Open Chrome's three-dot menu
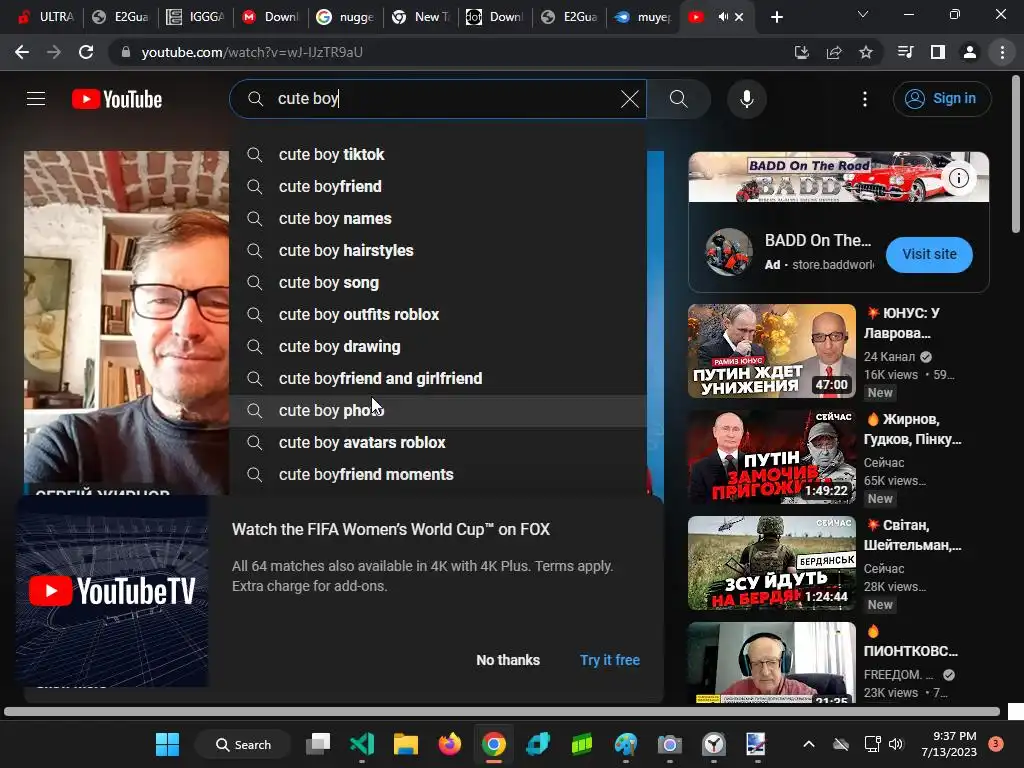1024x768 pixels. 1002,52
